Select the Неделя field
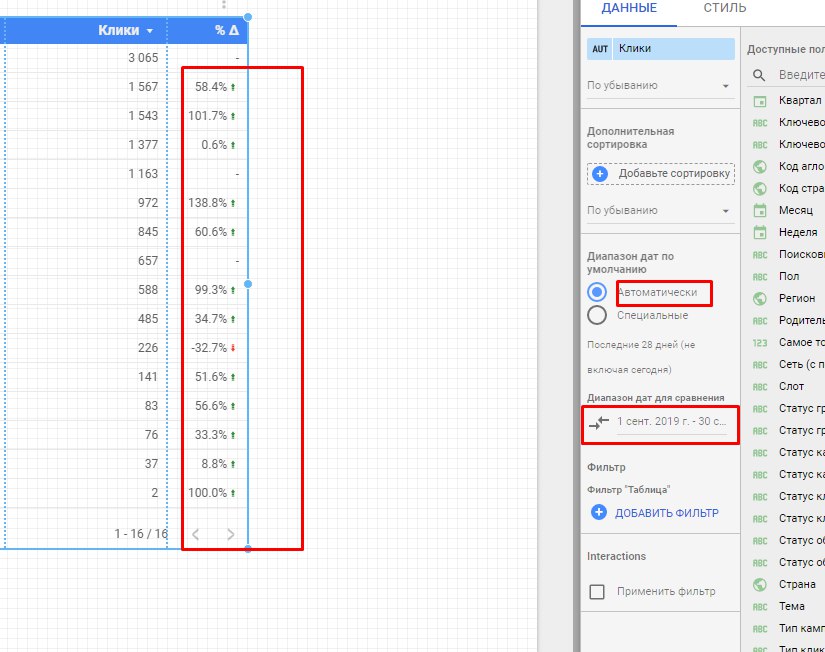 [x=798, y=232]
